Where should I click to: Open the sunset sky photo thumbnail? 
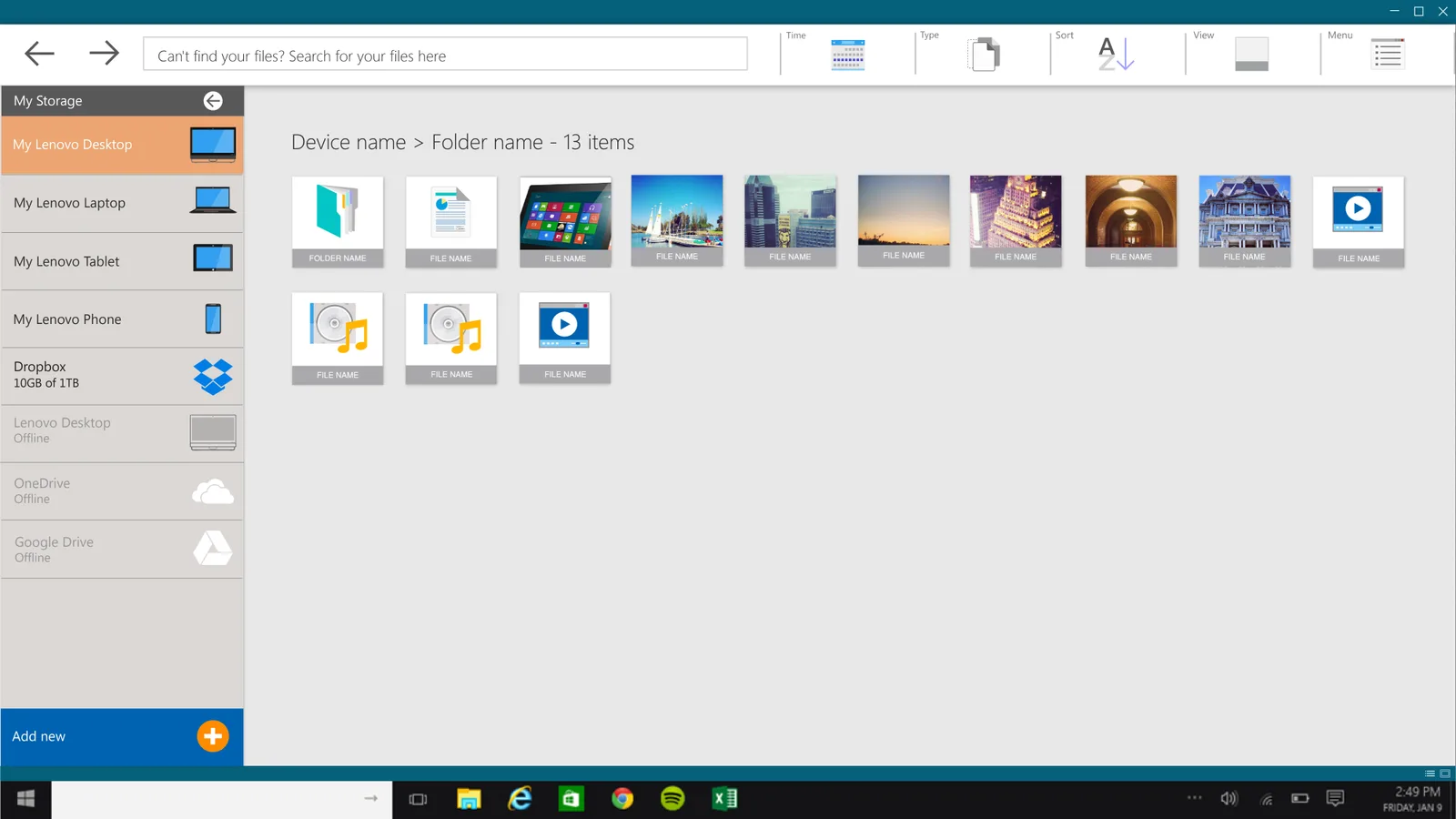[904, 221]
